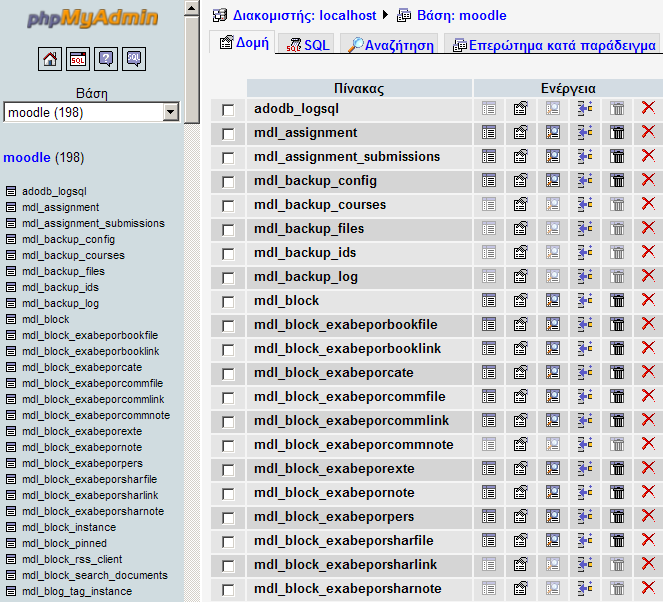Click the sidebar scrollbar thumb
663x602 pixels.
[192, 70]
